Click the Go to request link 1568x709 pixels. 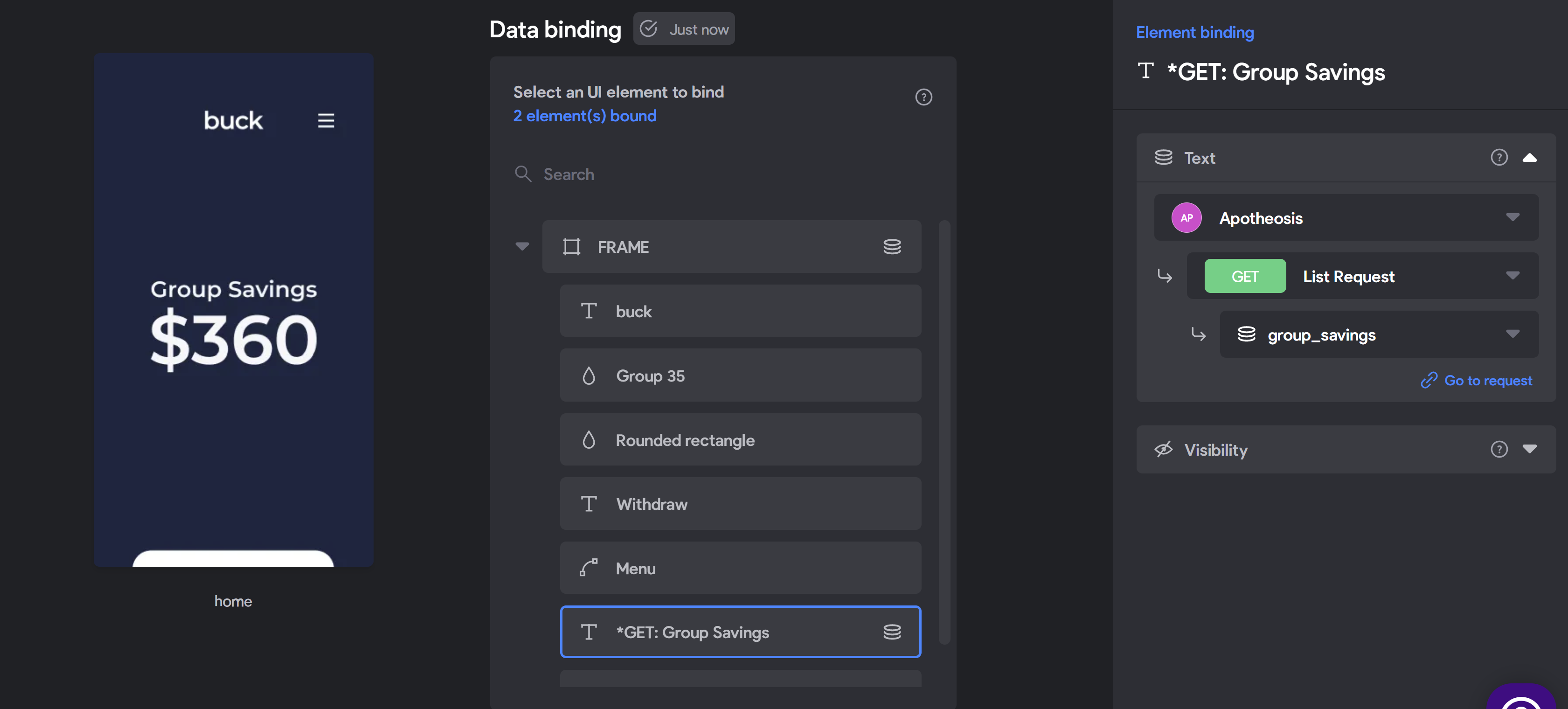[1477, 380]
